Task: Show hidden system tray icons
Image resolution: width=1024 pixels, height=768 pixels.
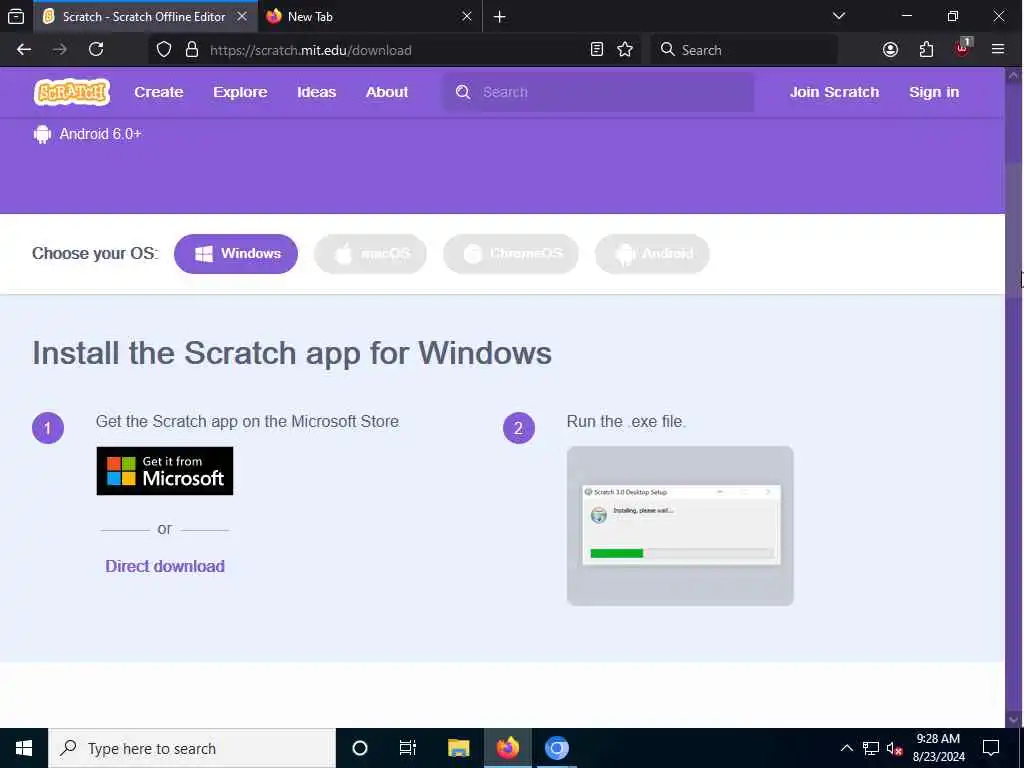Action: point(846,748)
